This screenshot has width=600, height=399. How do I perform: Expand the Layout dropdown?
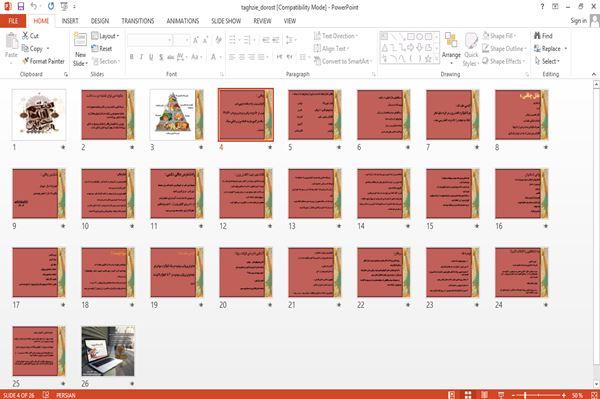click(105, 36)
